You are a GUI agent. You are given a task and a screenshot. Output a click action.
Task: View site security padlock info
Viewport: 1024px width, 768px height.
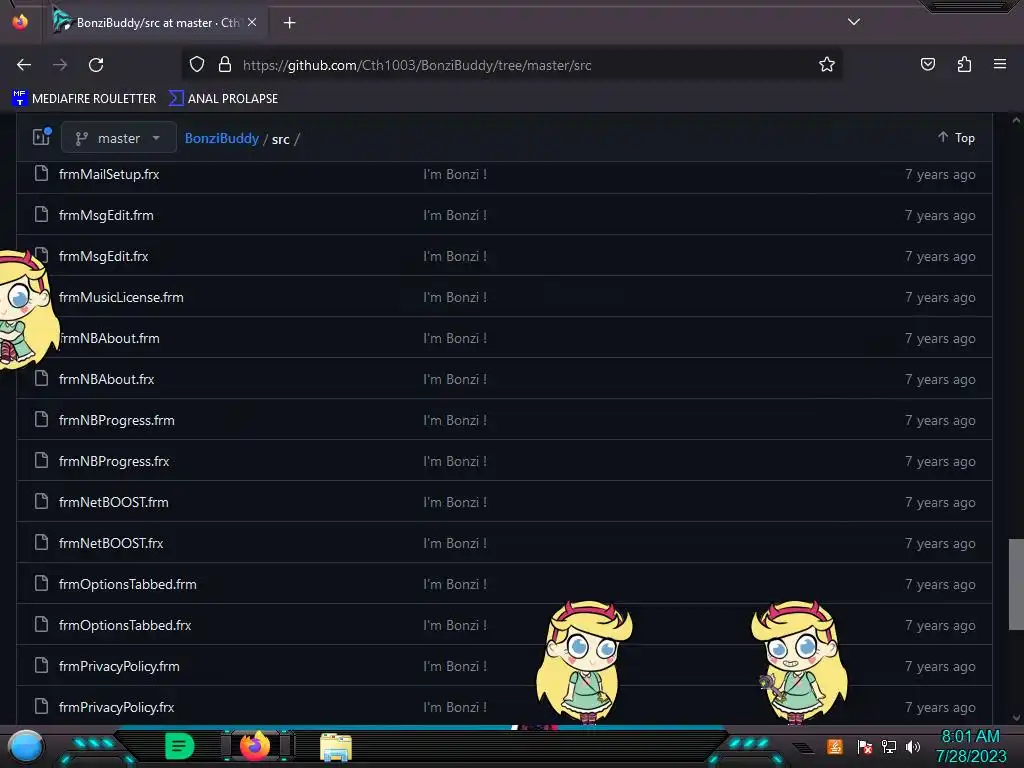click(225, 65)
